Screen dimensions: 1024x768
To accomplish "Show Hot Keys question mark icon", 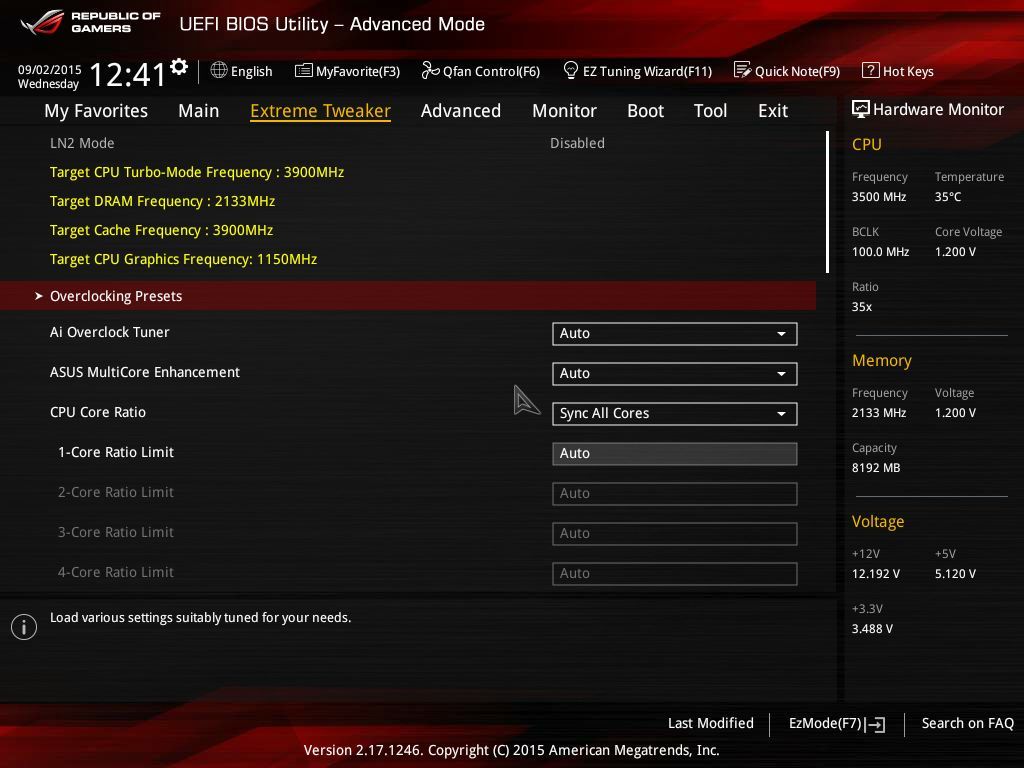I will tap(871, 70).
